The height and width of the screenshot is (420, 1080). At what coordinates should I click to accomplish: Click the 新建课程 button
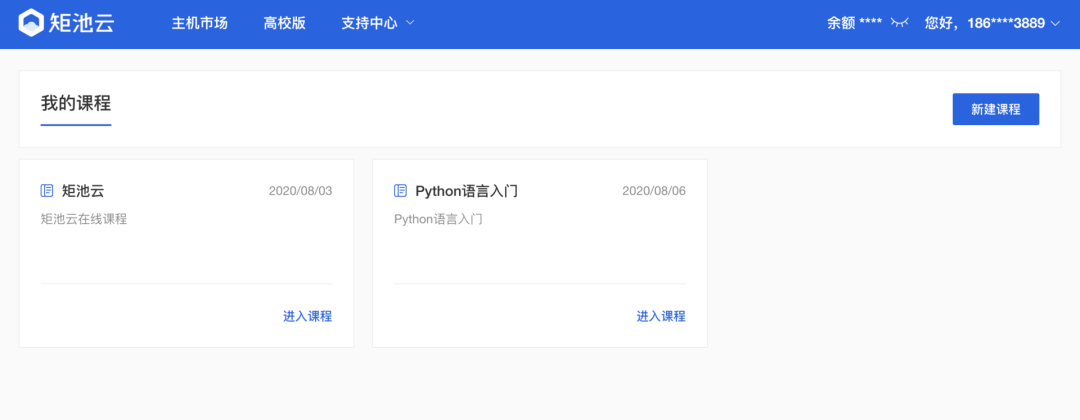point(995,109)
